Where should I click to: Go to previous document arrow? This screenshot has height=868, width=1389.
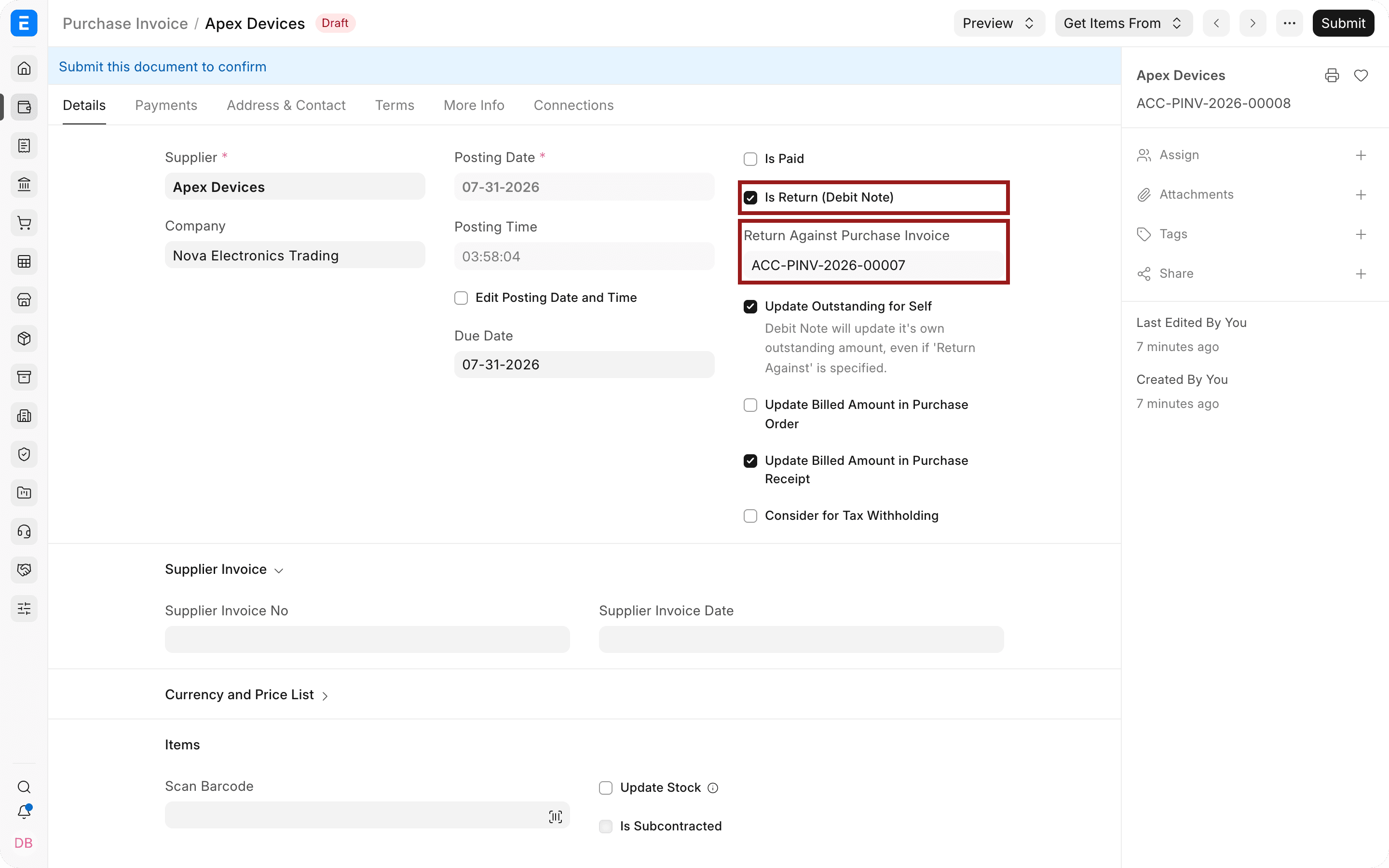(1216, 23)
